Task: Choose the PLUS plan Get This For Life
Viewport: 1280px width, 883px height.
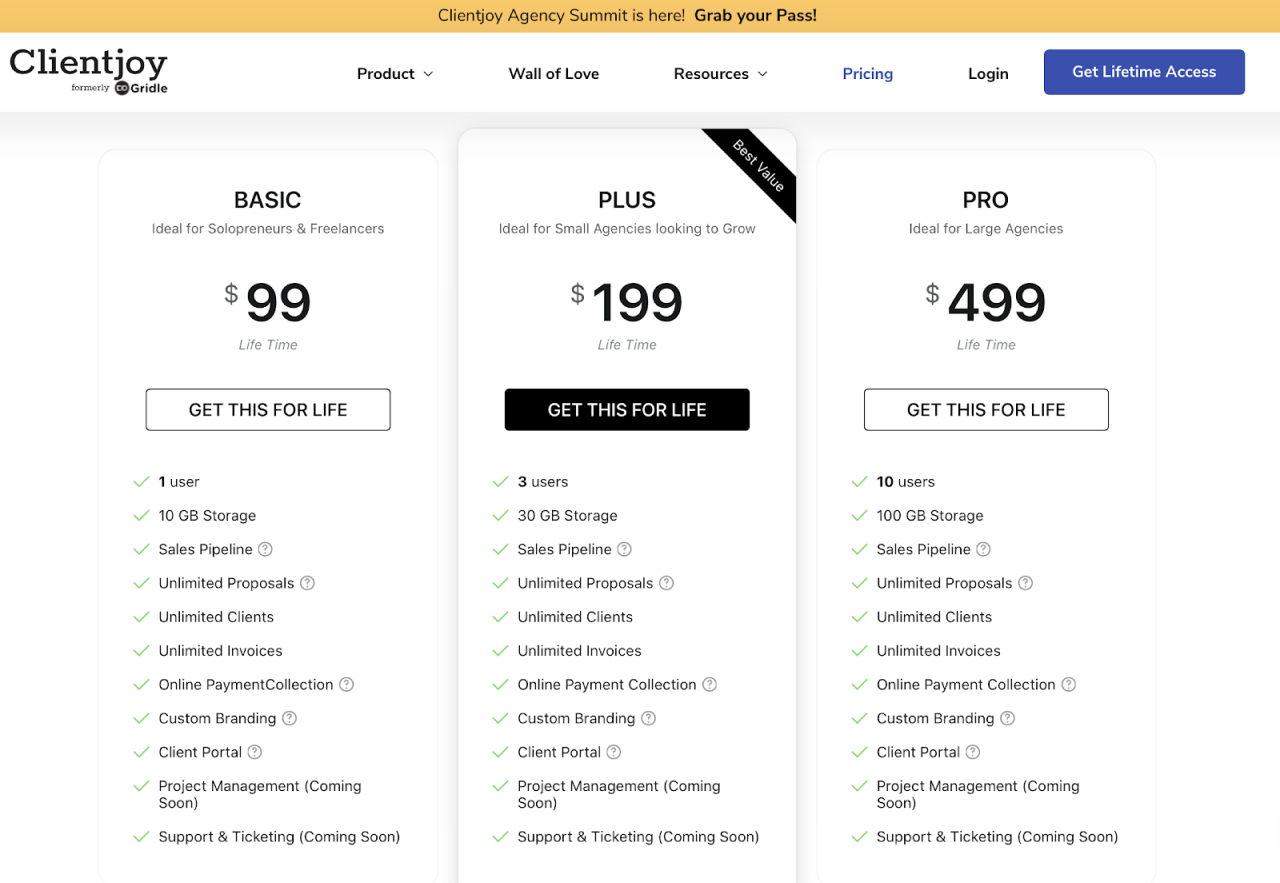Action: coord(627,410)
